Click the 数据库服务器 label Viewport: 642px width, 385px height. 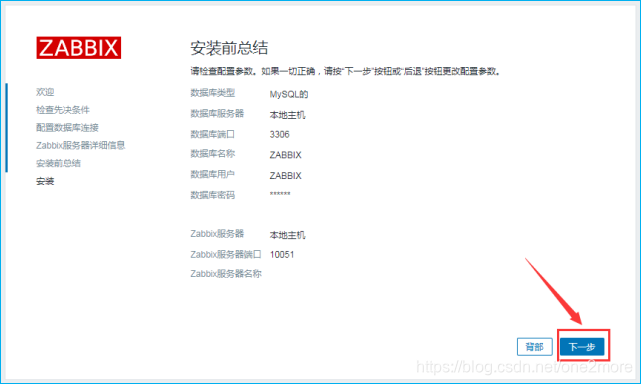[217, 113]
